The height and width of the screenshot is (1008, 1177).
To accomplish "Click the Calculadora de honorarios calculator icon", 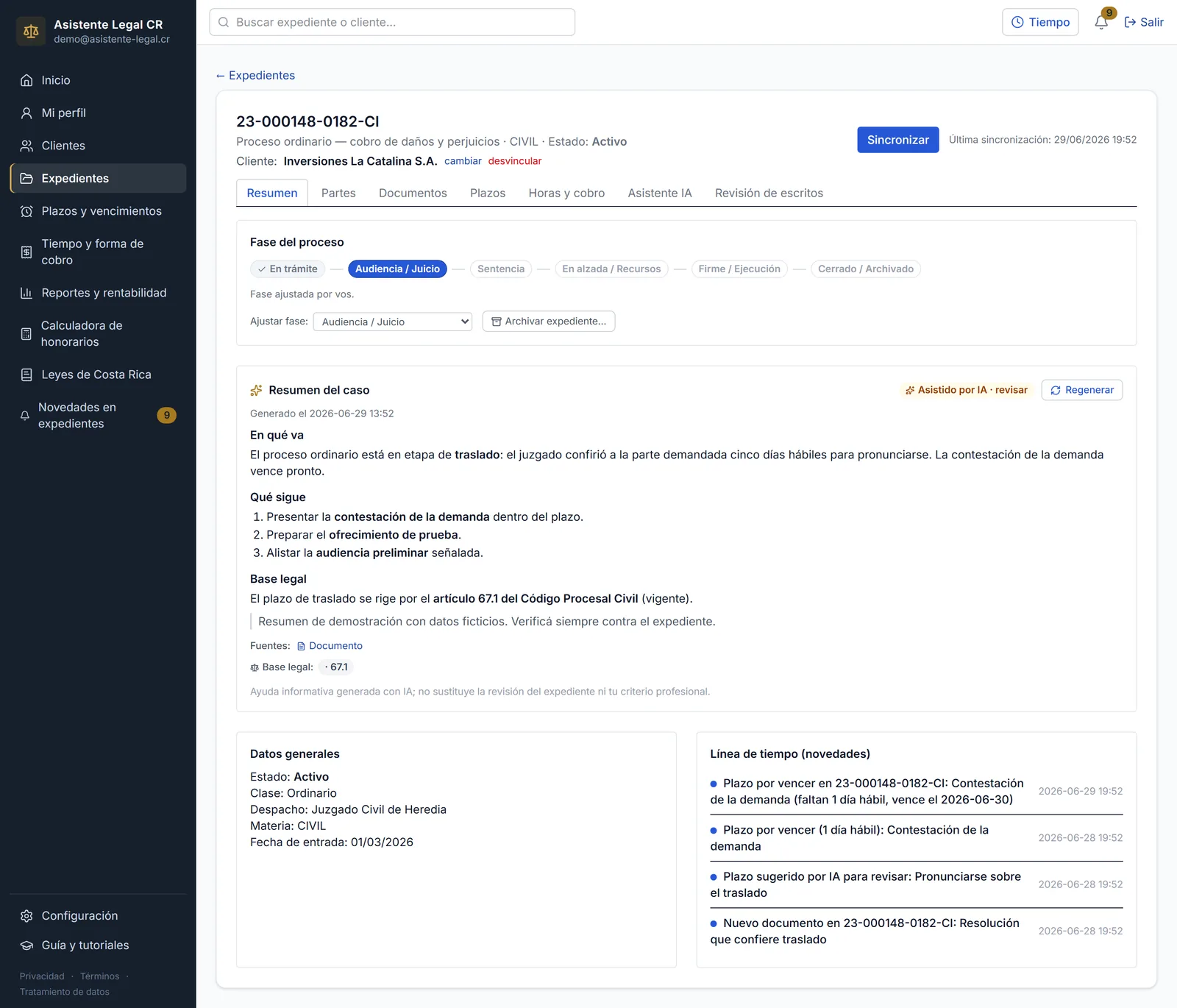I will tap(26, 333).
